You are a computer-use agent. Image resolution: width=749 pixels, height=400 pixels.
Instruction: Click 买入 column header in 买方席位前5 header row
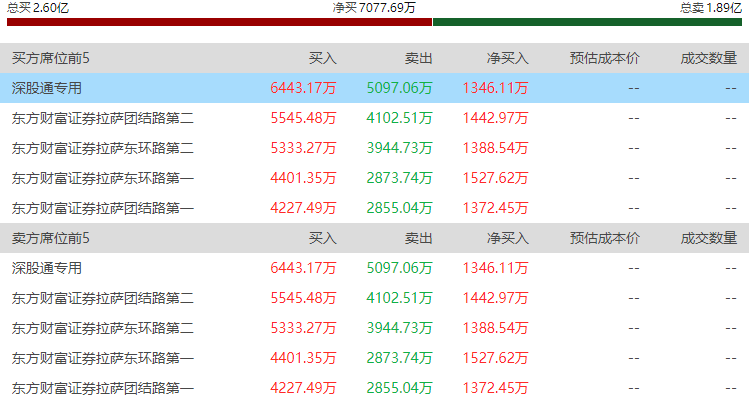(x=322, y=58)
